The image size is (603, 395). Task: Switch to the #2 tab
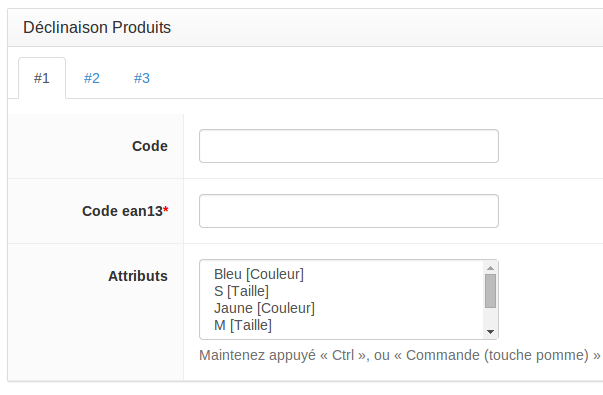click(92, 78)
